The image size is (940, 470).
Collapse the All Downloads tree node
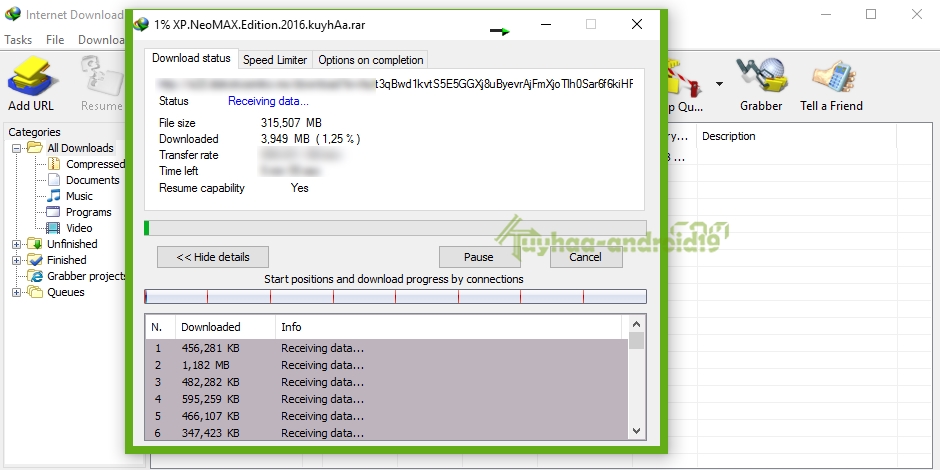pos(16,148)
